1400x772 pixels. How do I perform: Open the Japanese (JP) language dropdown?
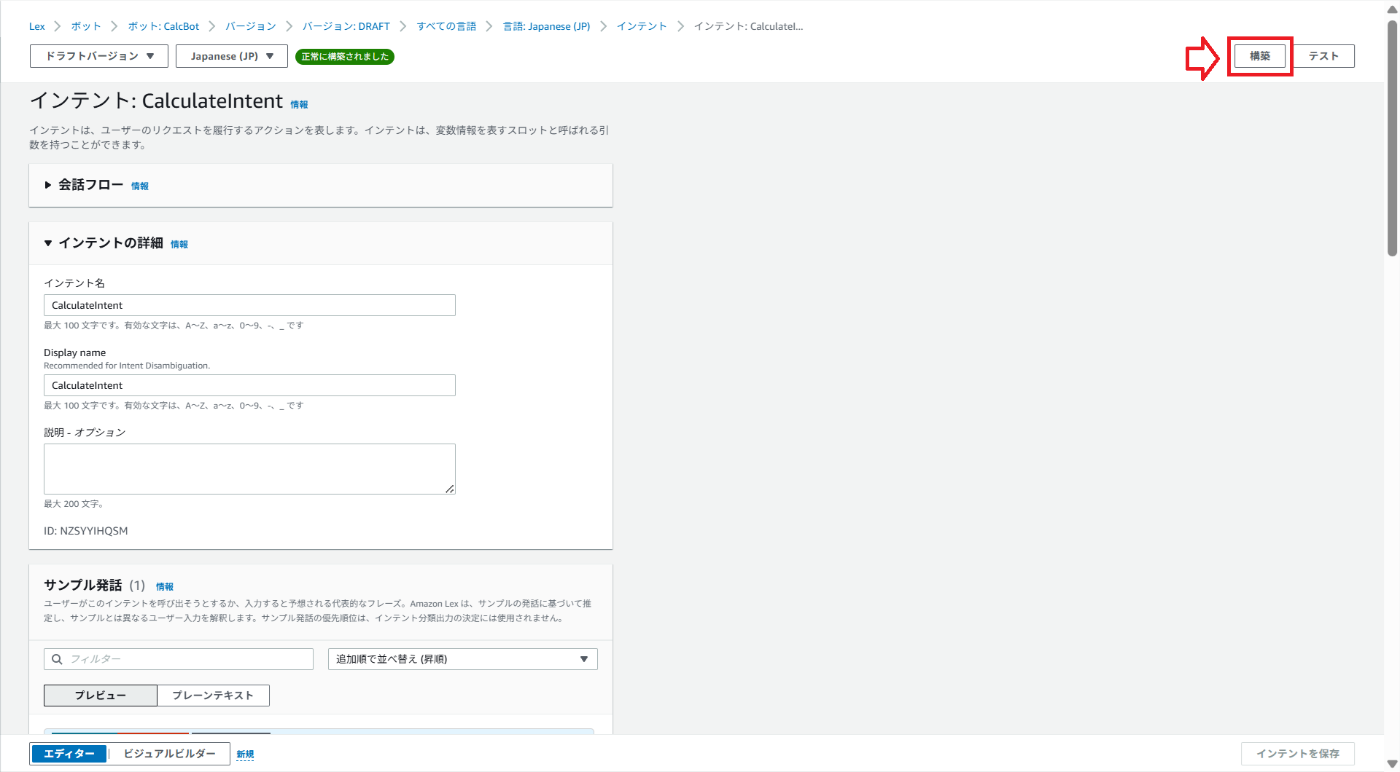[x=232, y=56]
